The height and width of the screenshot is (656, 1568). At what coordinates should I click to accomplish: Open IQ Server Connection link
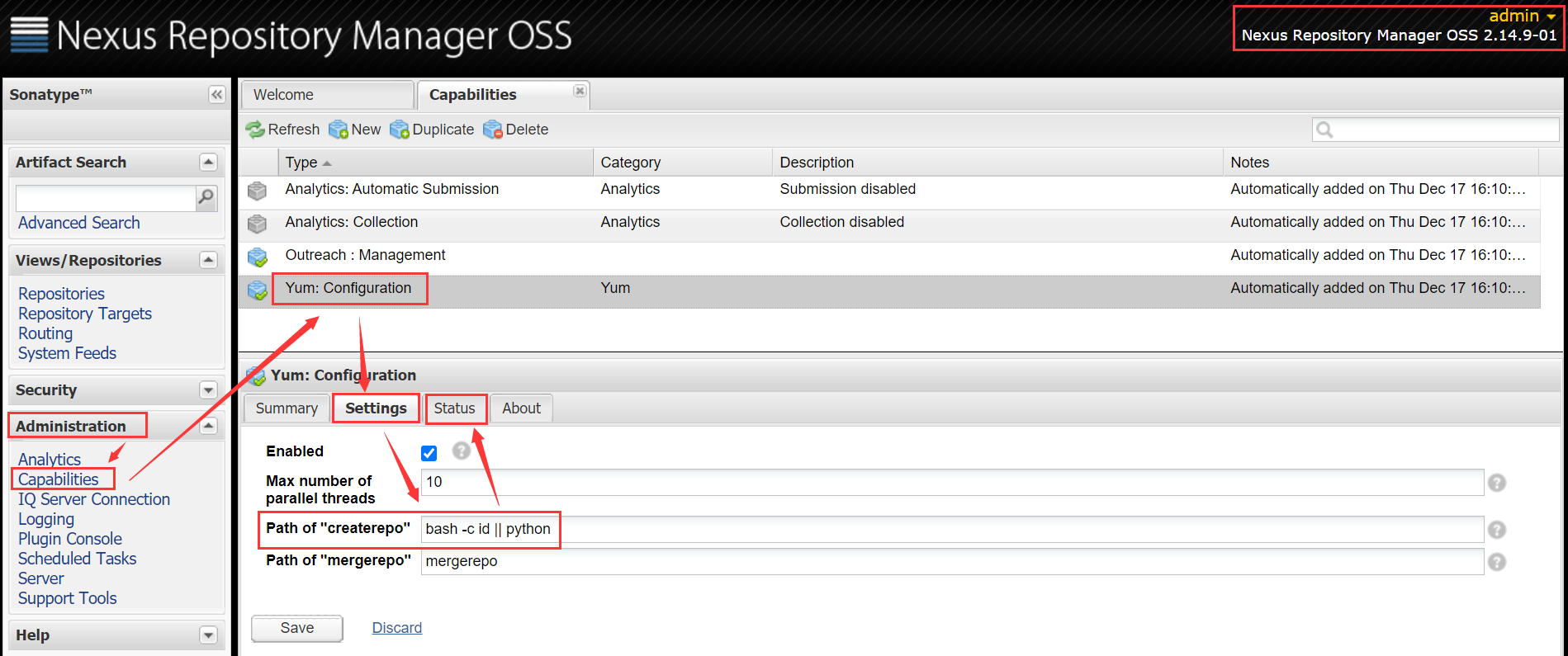[94, 499]
